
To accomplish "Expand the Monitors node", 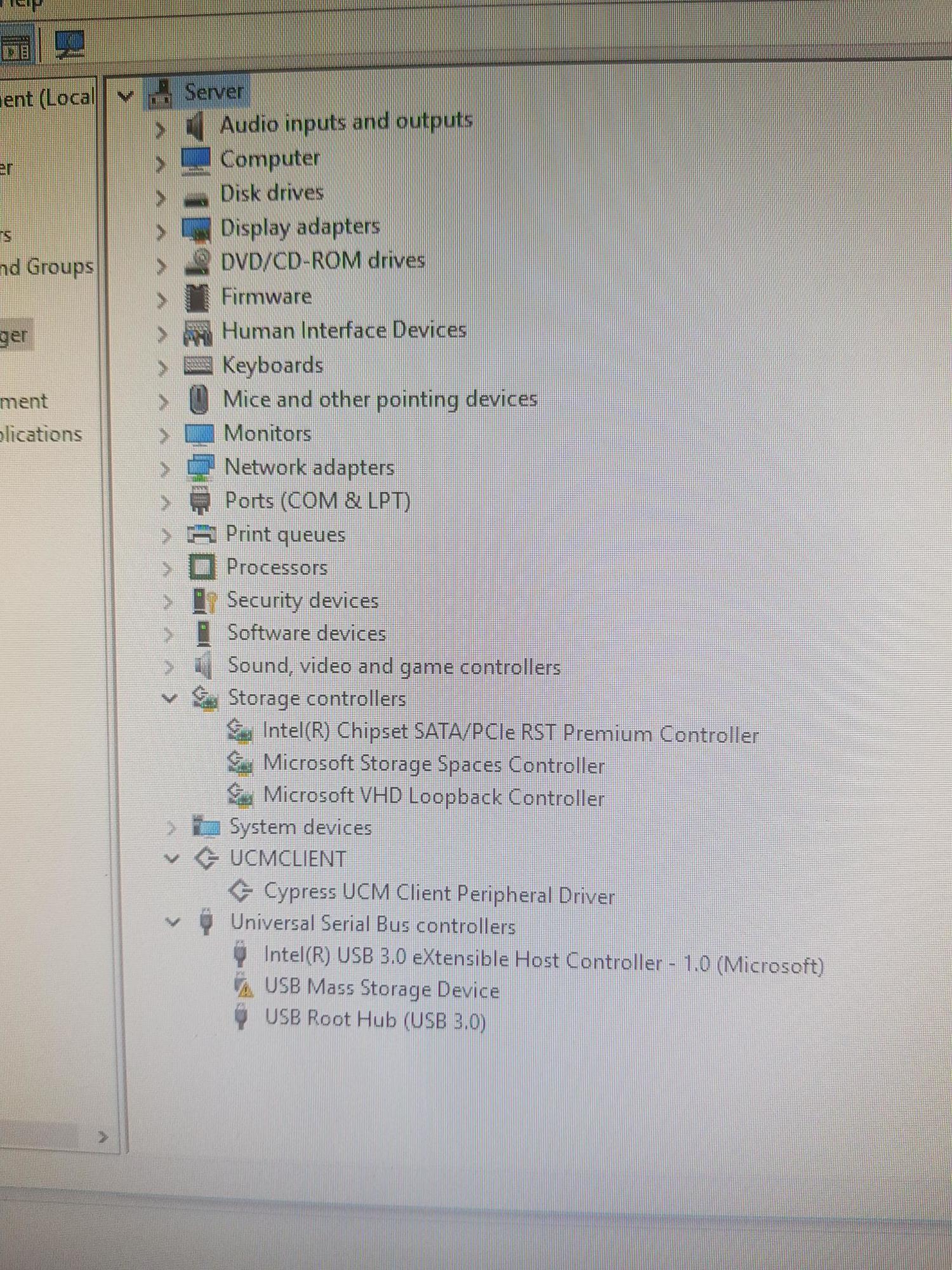I will coord(164,436).
